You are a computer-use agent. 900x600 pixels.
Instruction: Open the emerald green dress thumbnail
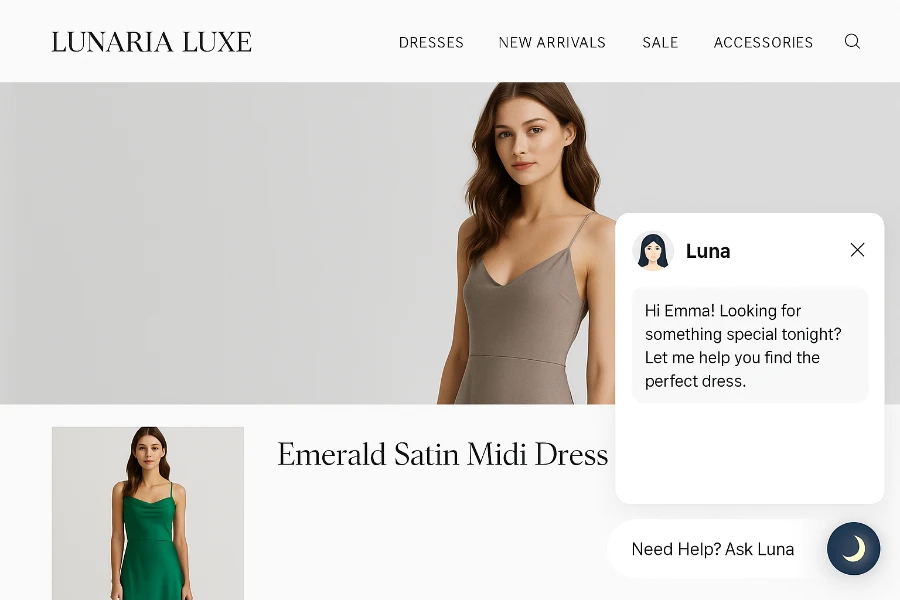tap(148, 513)
